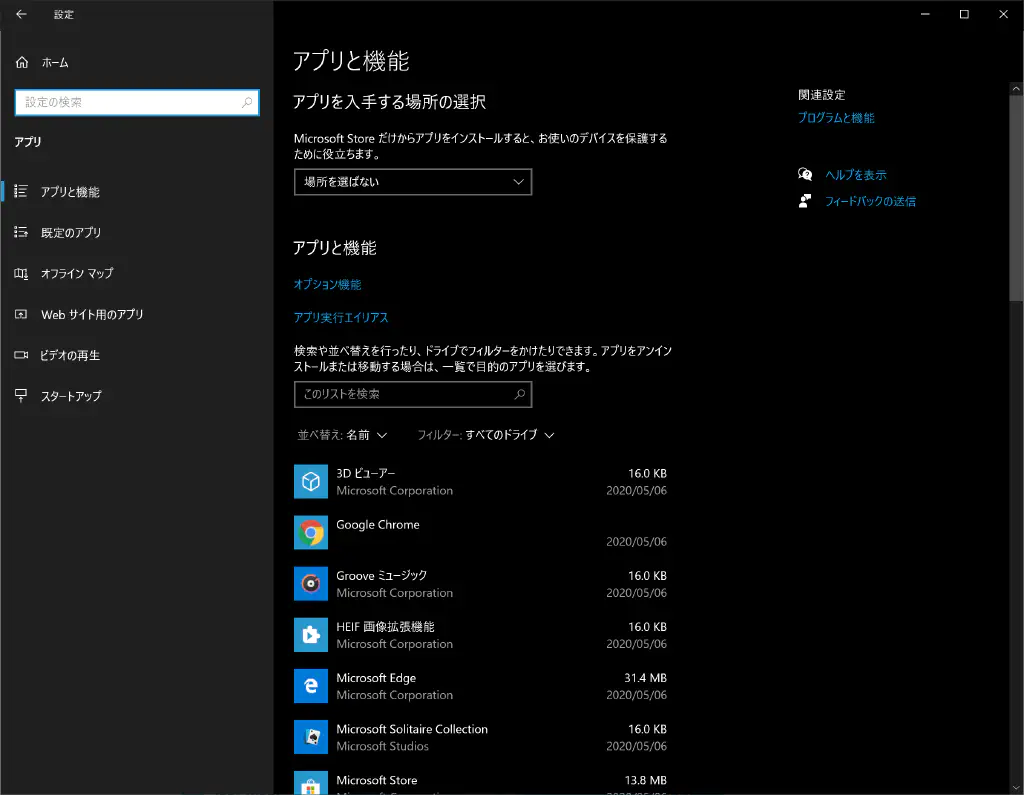Click the Google Chrome app icon
Viewport: 1024px width, 795px height.
pos(310,532)
